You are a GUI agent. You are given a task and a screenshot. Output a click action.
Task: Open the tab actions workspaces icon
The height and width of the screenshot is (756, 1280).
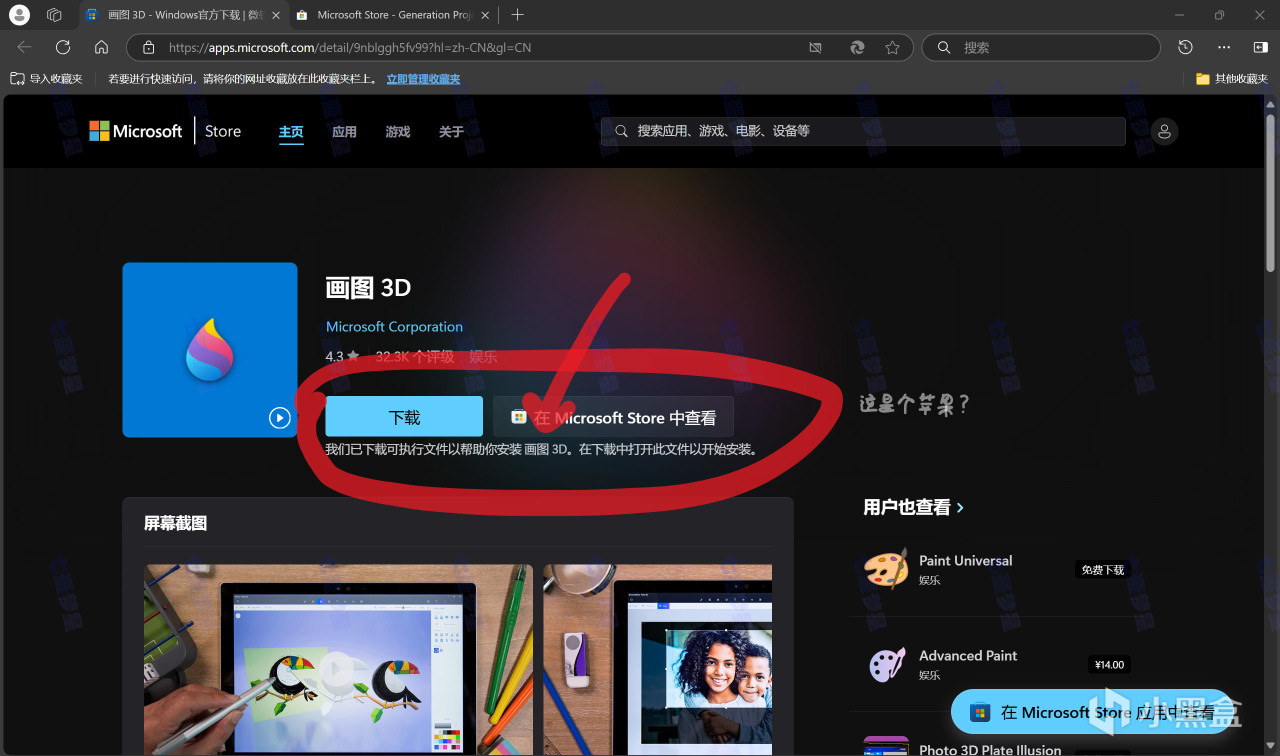pyautogui.click(x=54, y=15)
